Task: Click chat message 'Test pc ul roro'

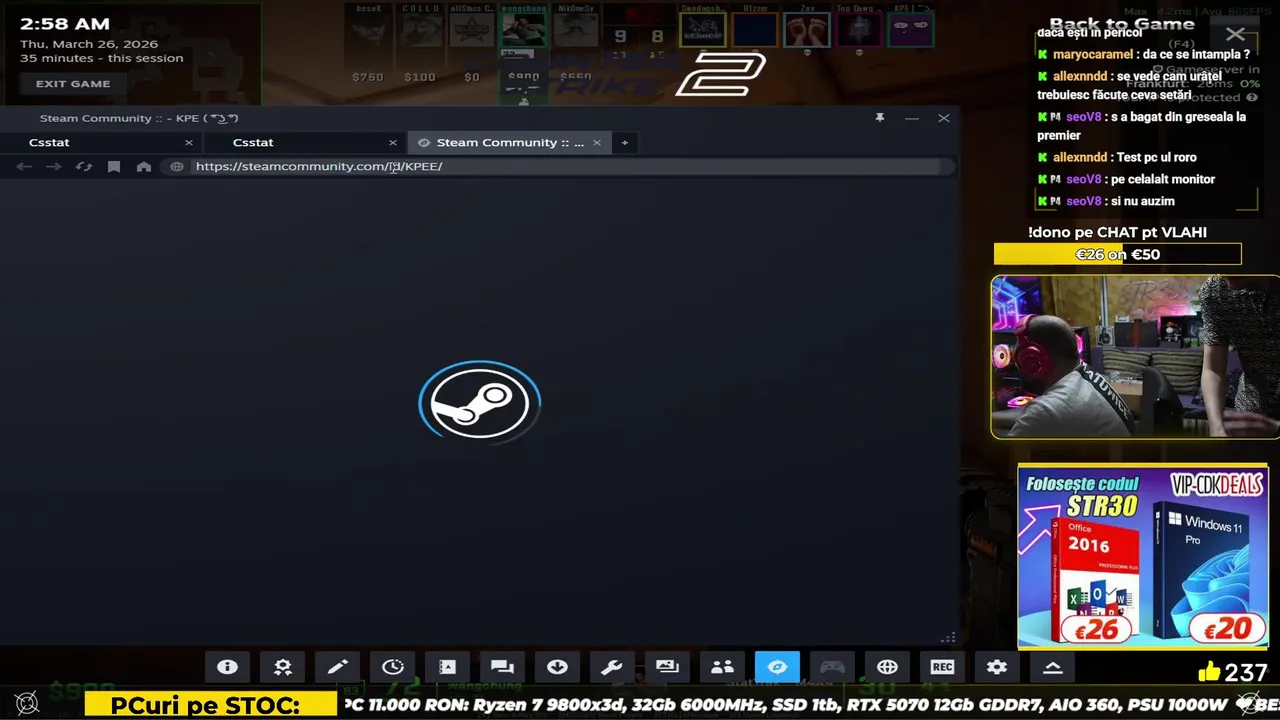Action: point(1156,157)
